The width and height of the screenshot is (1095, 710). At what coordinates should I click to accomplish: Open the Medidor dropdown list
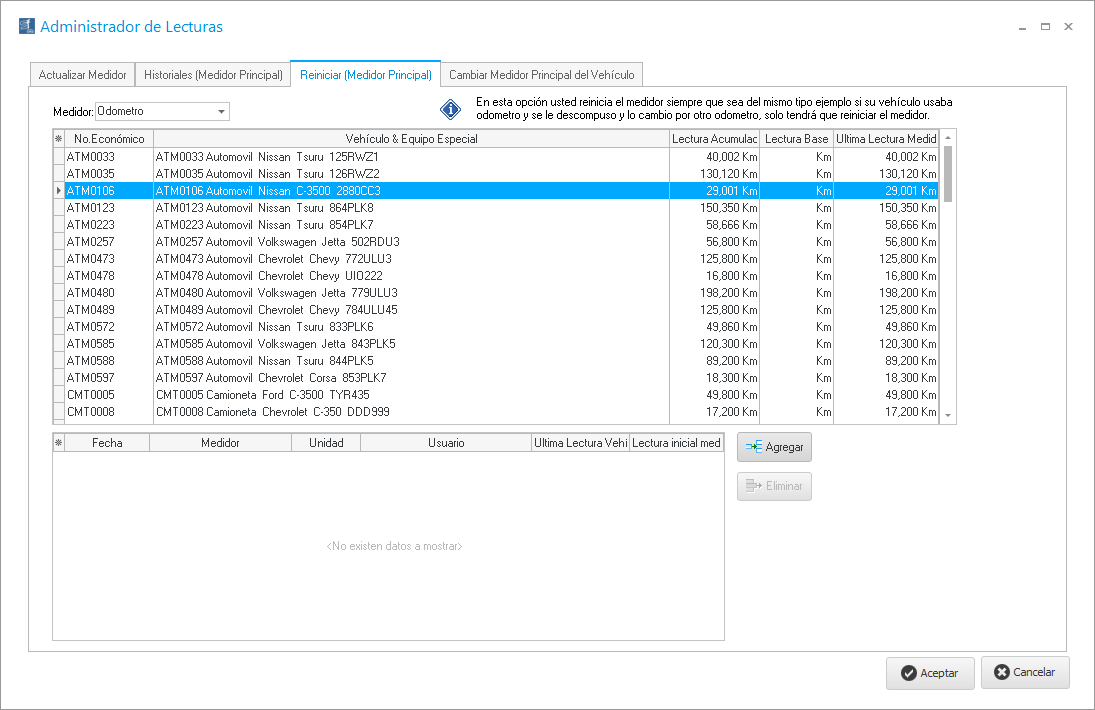point(221,111)
